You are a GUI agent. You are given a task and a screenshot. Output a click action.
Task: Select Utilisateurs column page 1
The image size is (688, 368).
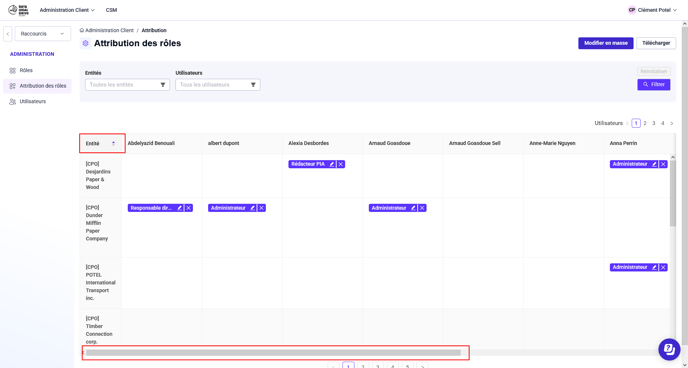click(636, 123)
